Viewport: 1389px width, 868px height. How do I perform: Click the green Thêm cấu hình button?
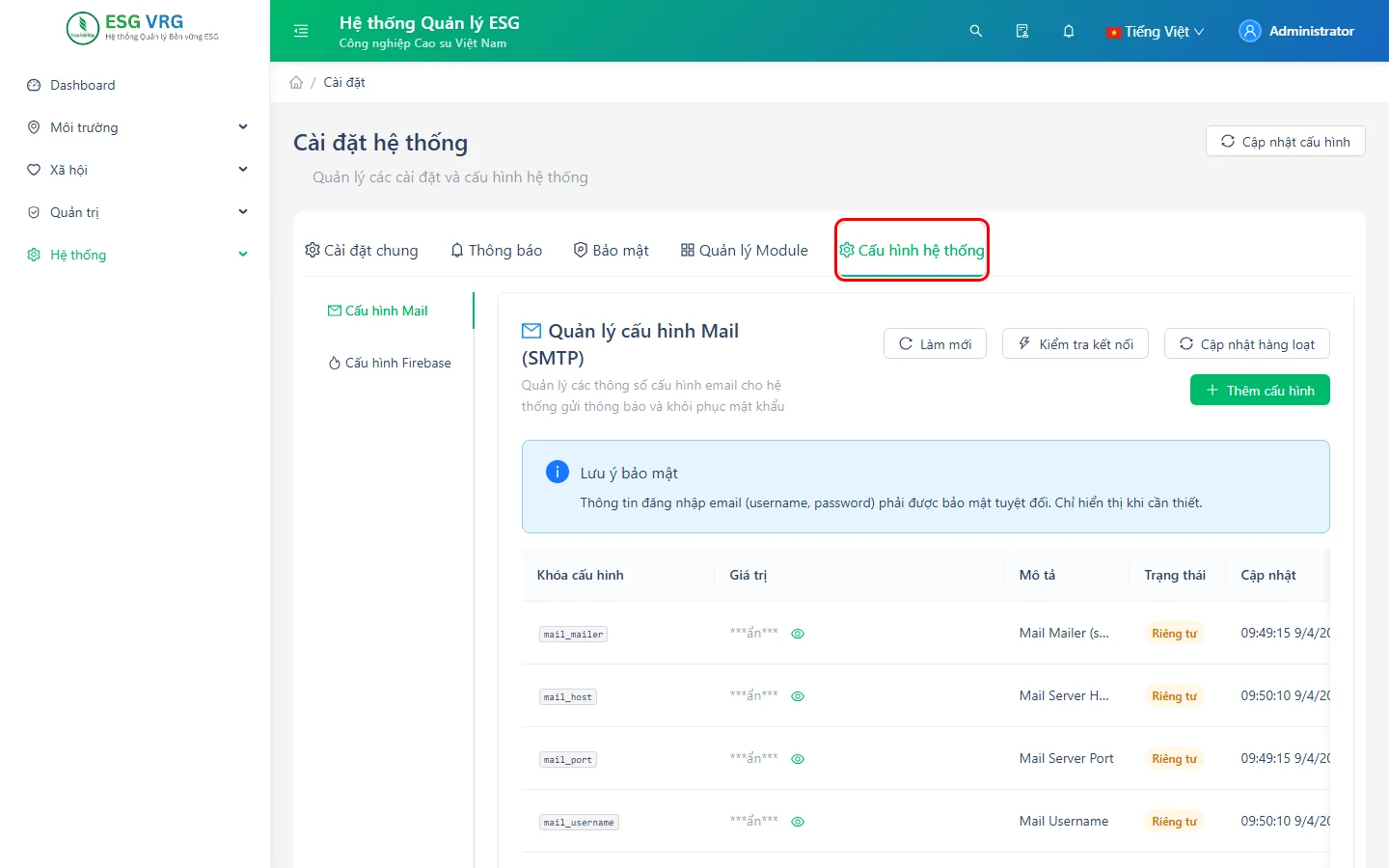[1260, 390]
